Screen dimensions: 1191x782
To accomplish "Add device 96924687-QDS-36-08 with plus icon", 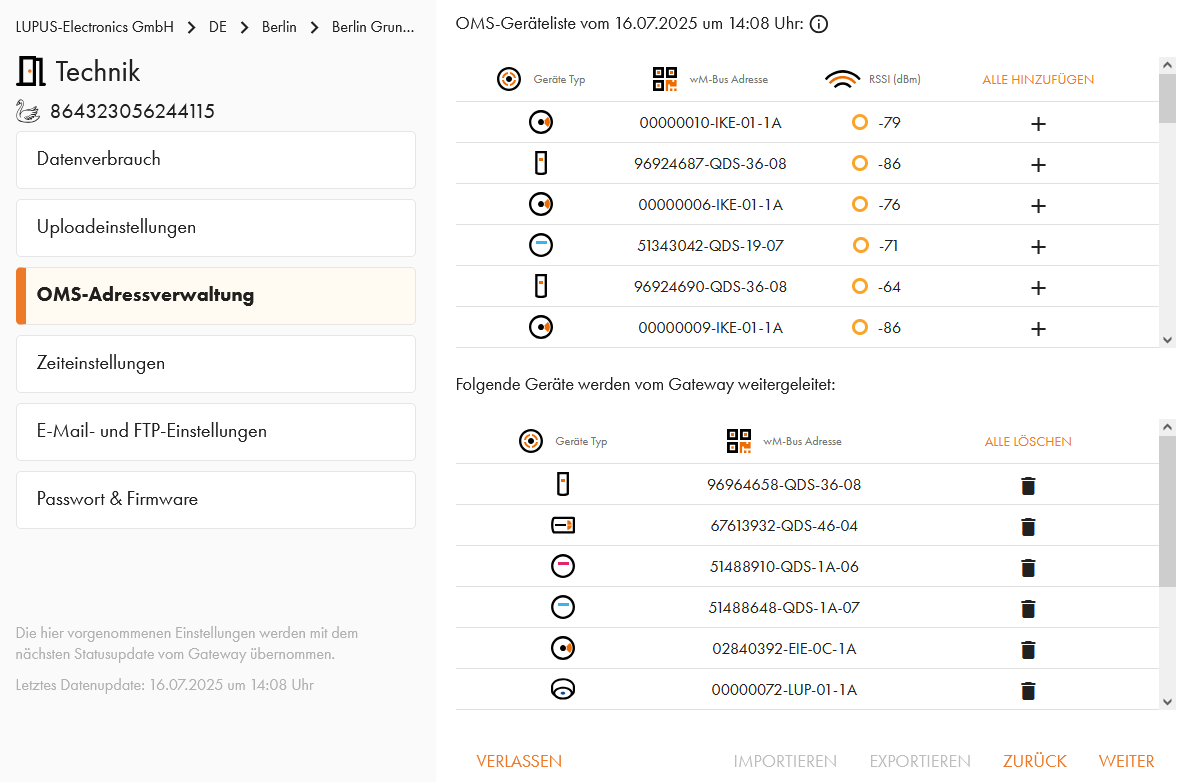I will (1038, 165).
